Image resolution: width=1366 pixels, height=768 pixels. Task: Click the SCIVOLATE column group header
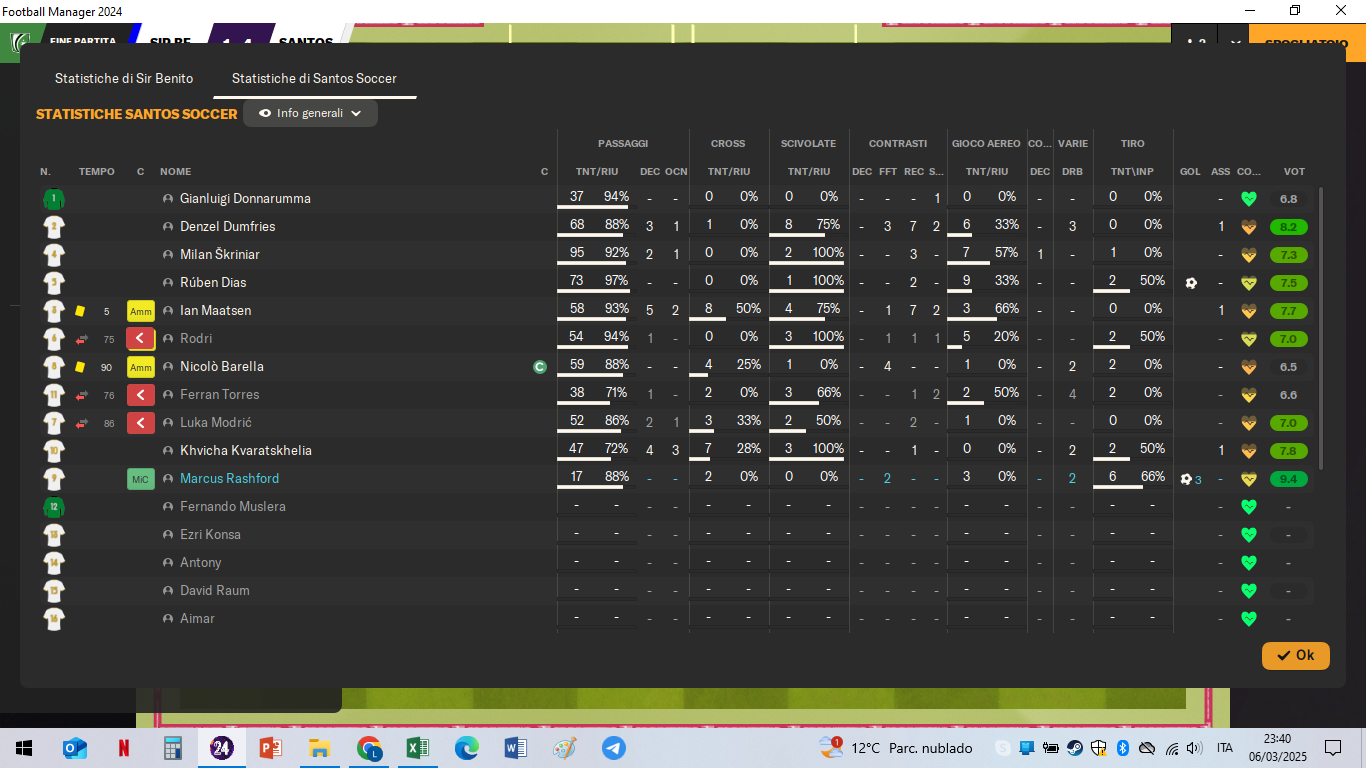click(x=808, y=144)
